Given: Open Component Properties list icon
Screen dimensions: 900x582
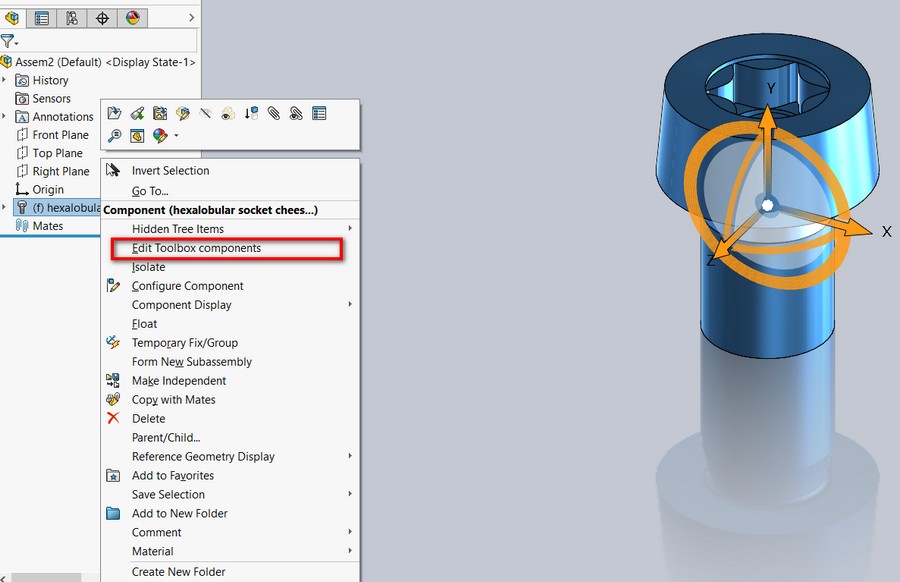Looking at the screenshot, I should (x=319, y=113).
